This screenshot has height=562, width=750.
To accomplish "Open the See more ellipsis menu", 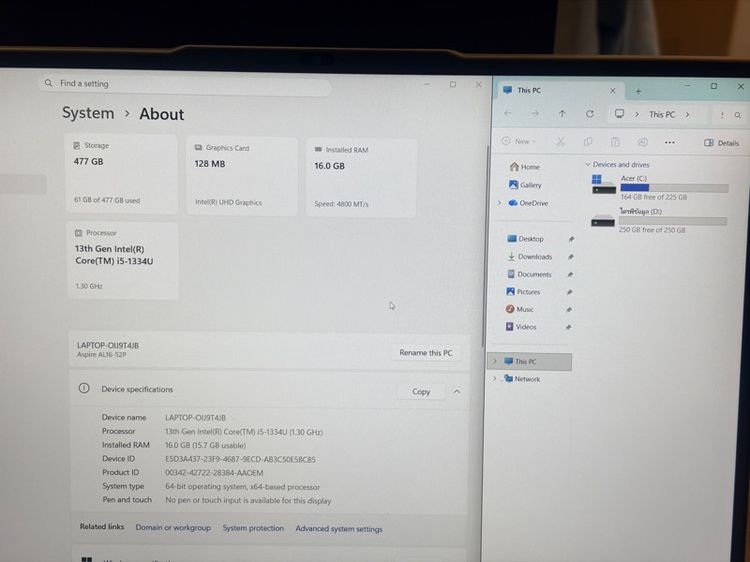I will point(670,143).
